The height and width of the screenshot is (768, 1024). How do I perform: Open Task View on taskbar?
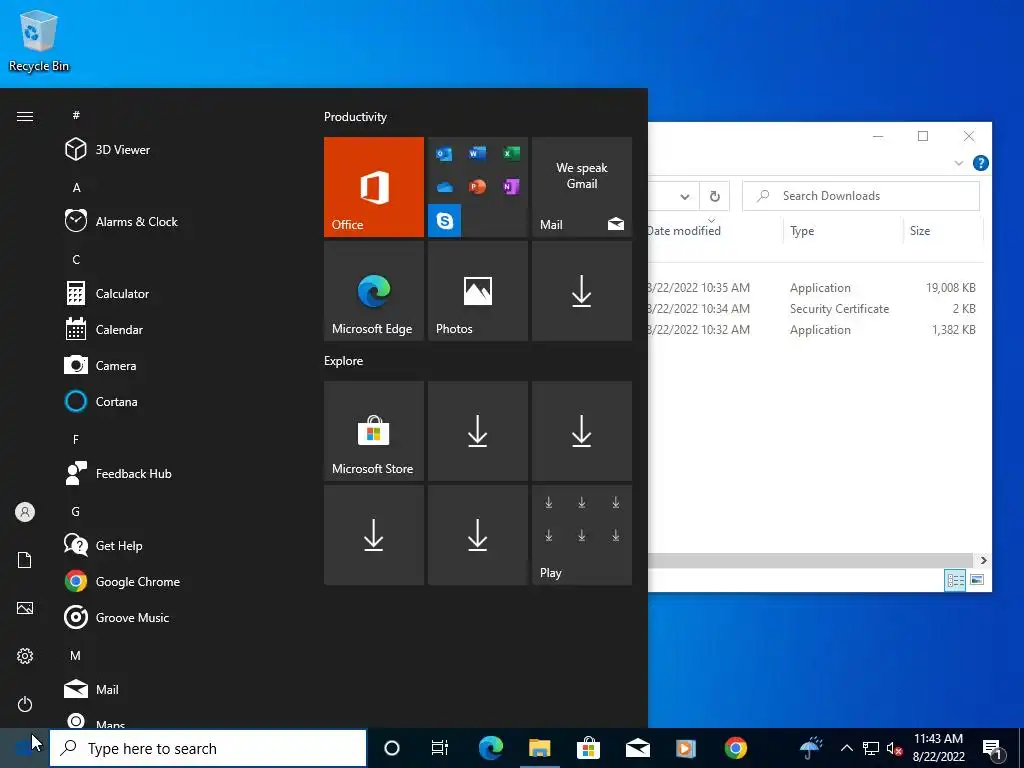point(440,748)
